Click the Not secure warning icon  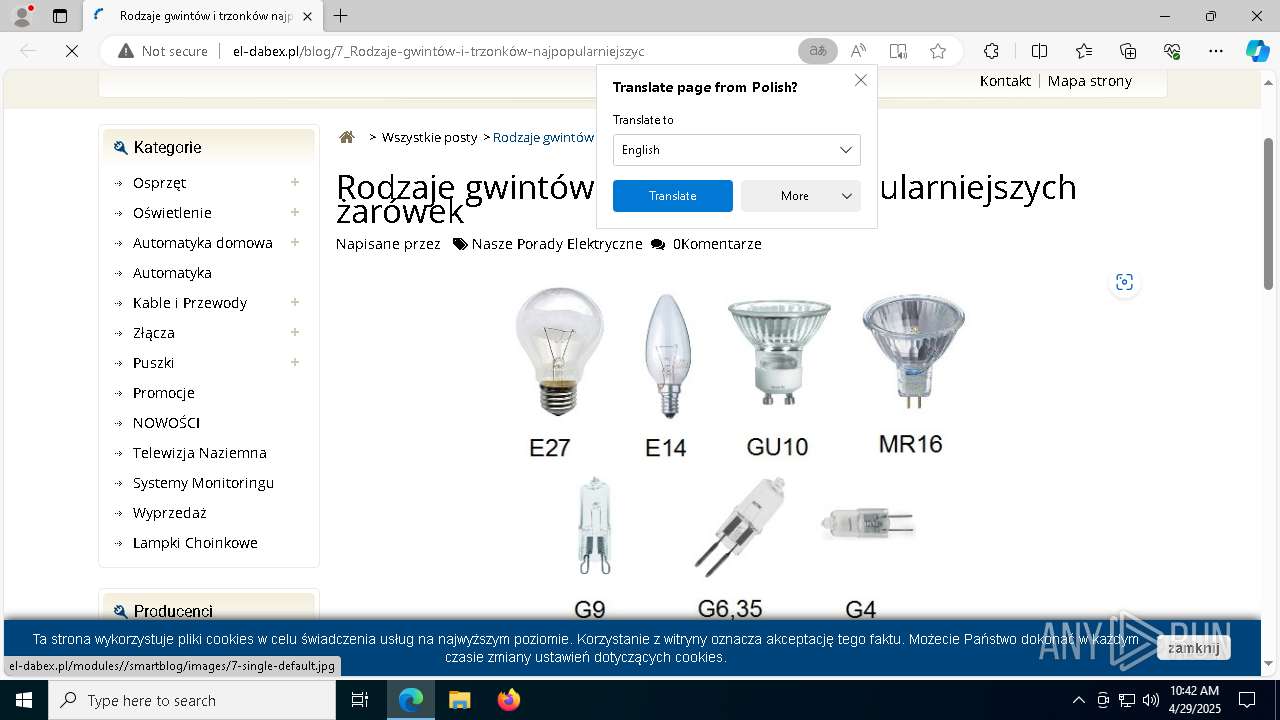tap(126, 51)
